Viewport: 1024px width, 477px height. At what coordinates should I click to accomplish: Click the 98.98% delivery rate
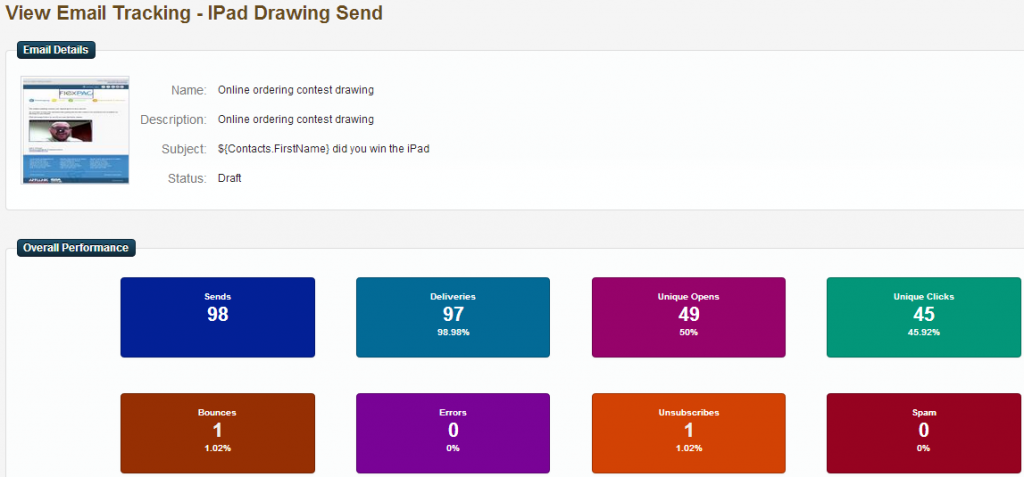pyautogui.click(x=453, y=333)
